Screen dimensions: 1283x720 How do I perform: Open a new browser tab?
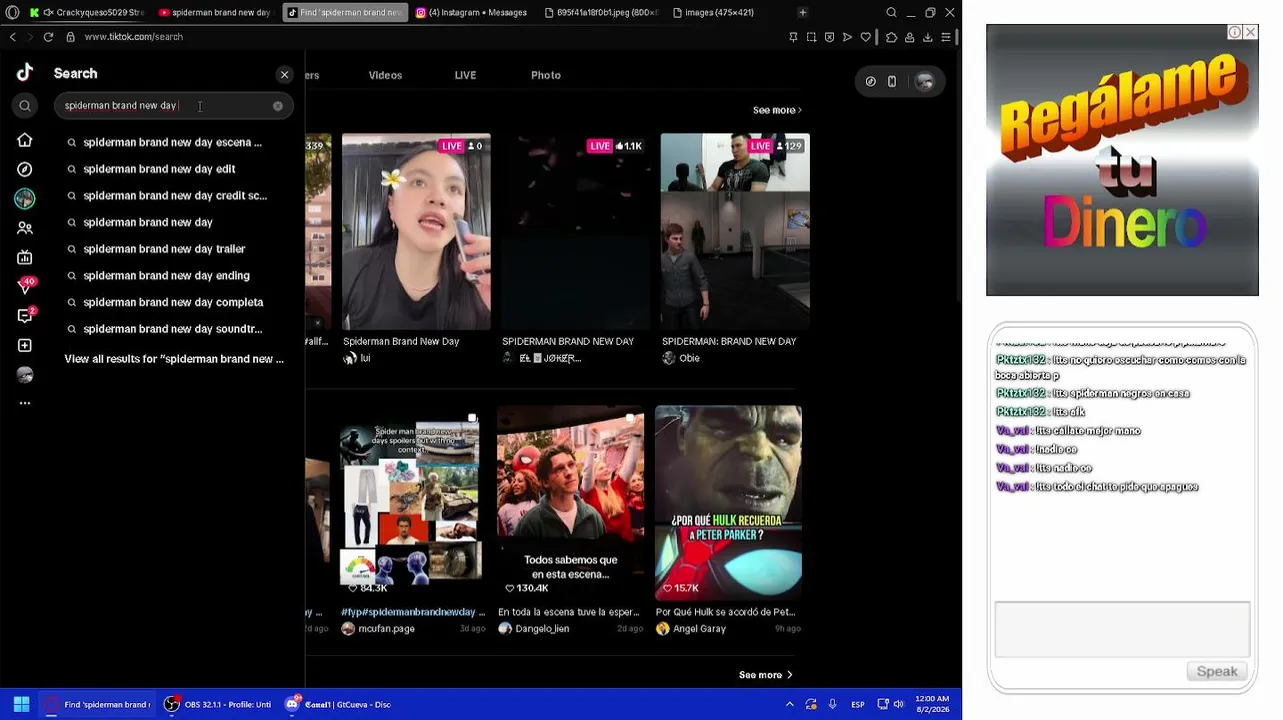click(802, 13)
